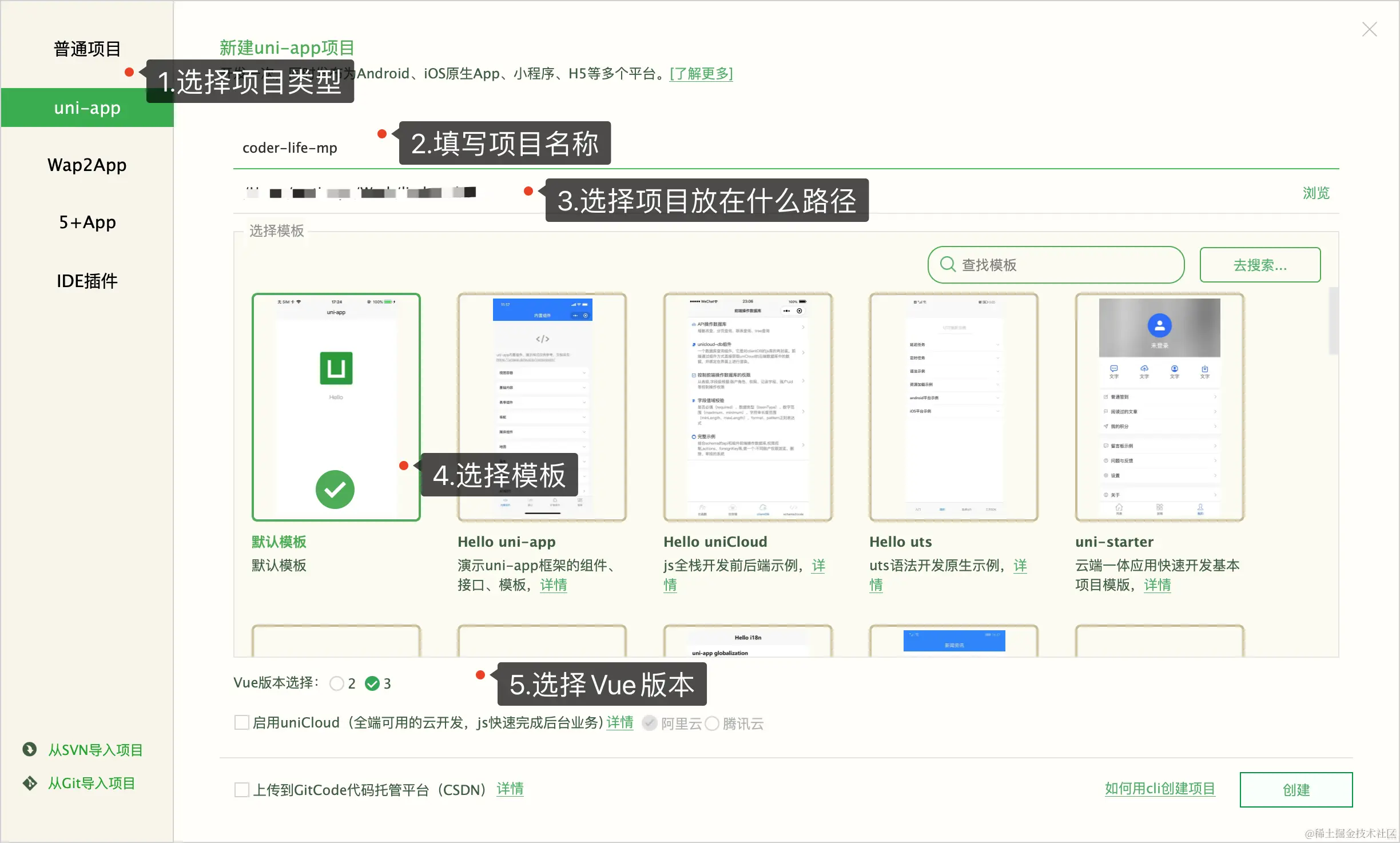Import a project via 从Git导入项目
The width and height of the screenshot is (1400, 843).
[92, 783]
